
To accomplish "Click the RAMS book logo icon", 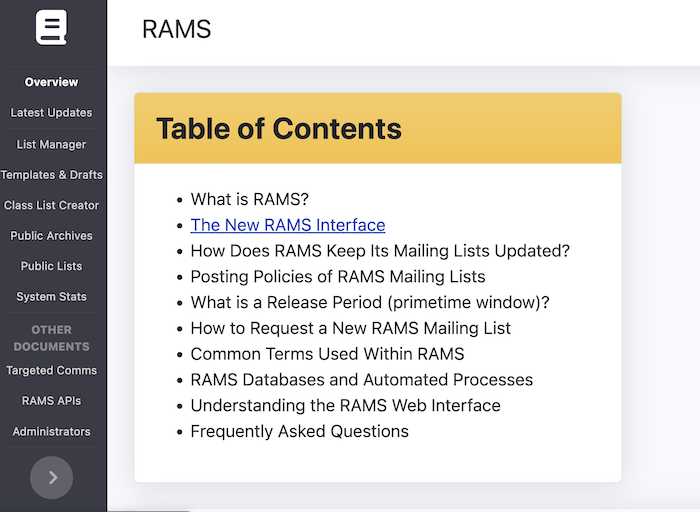I will click(x=51, y=27).
